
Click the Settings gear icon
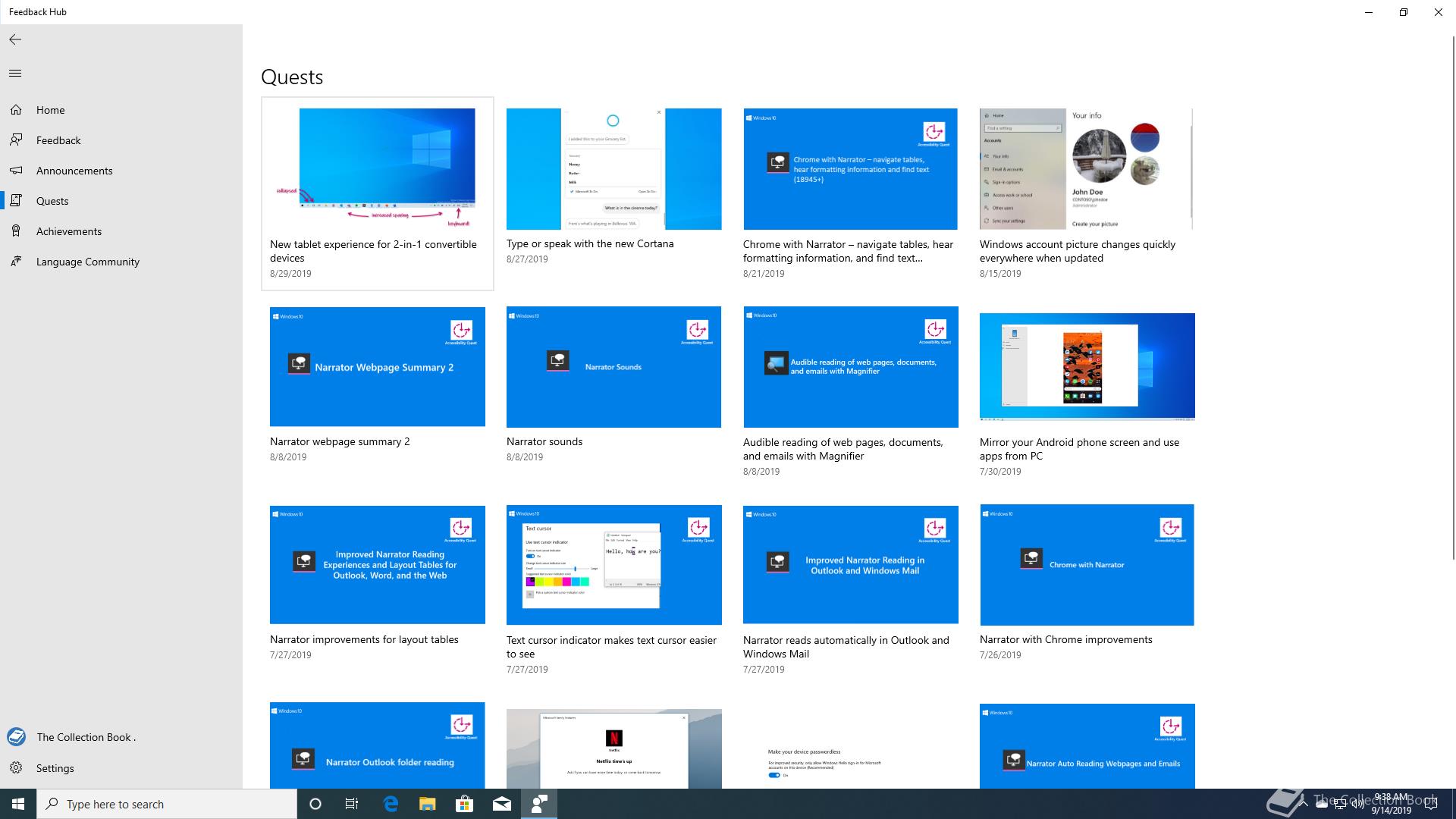16,768
